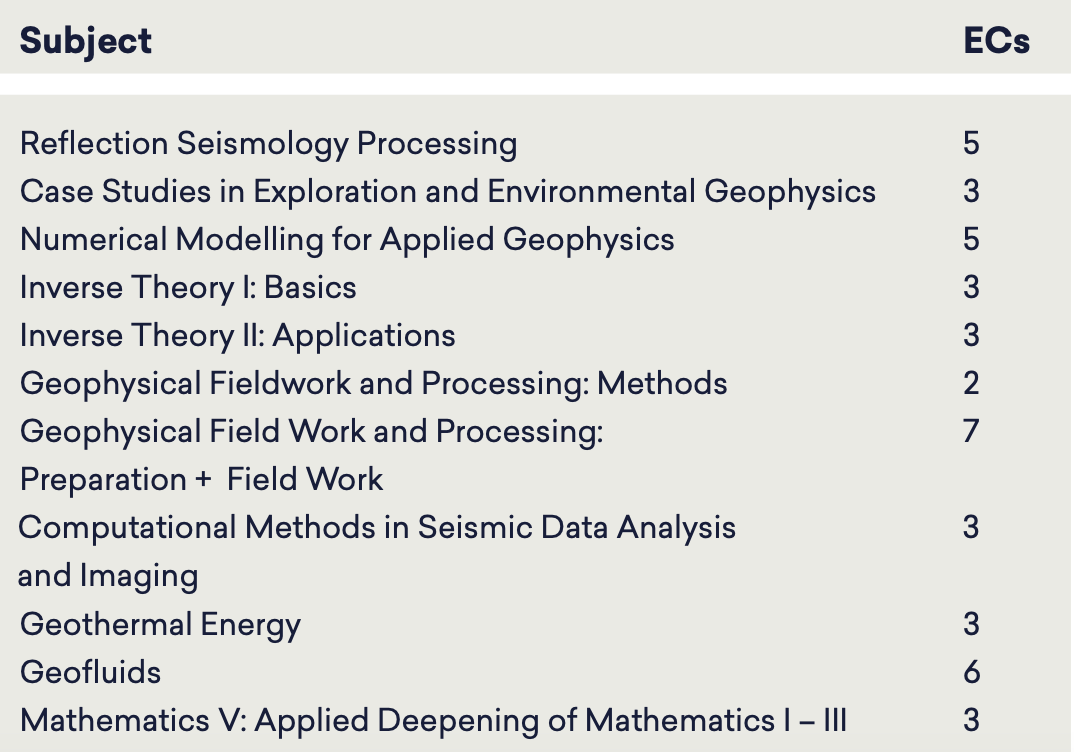Click the 5 ECs value for Reflection Seismology

[x=971, y=143]
